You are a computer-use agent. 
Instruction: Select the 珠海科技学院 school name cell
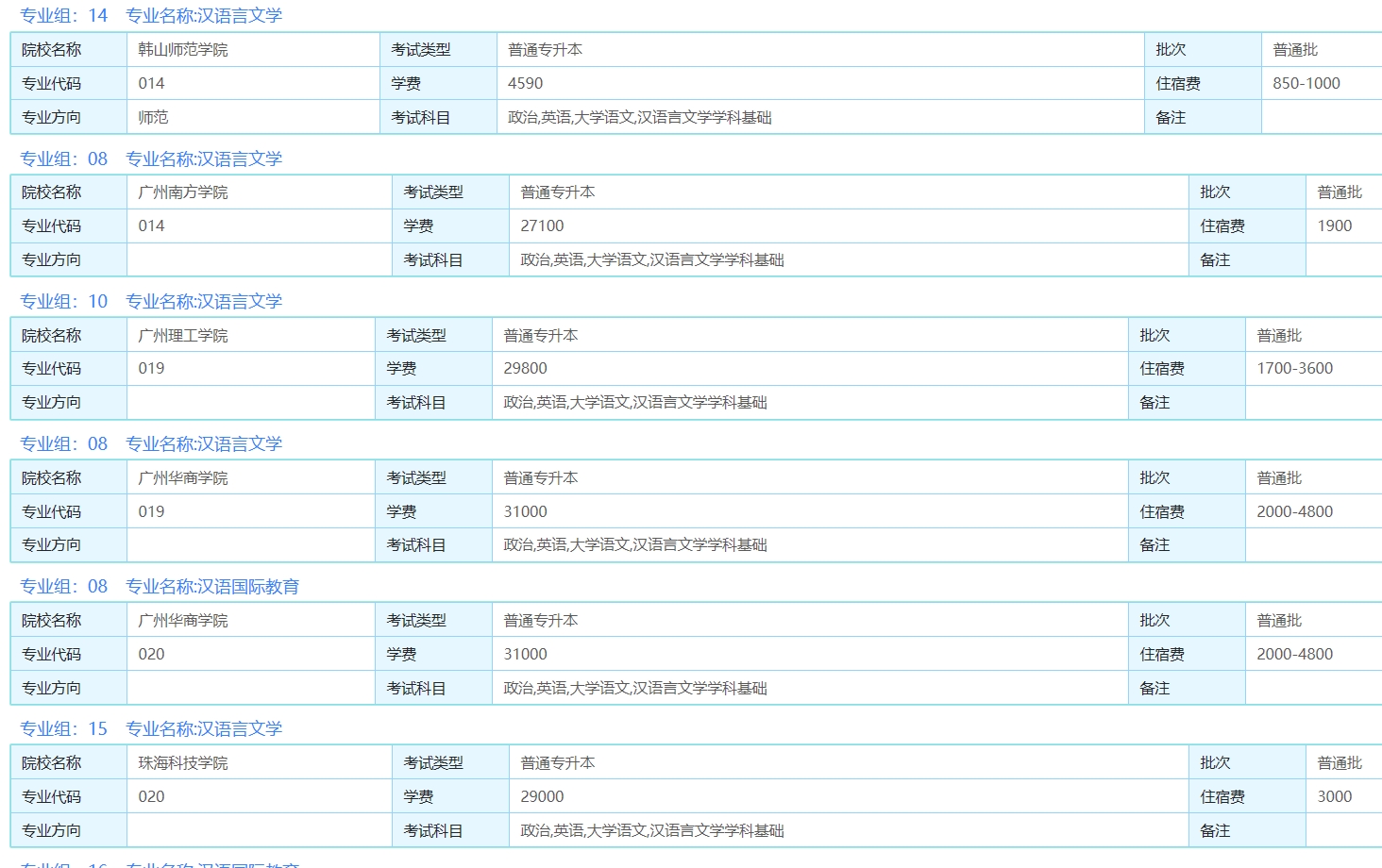point(260,763)
